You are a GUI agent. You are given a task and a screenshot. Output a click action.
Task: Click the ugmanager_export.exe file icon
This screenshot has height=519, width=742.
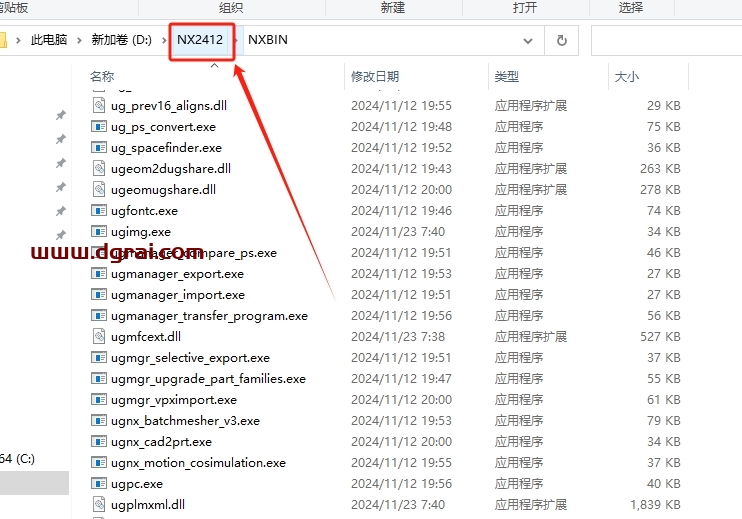point(99,273)
